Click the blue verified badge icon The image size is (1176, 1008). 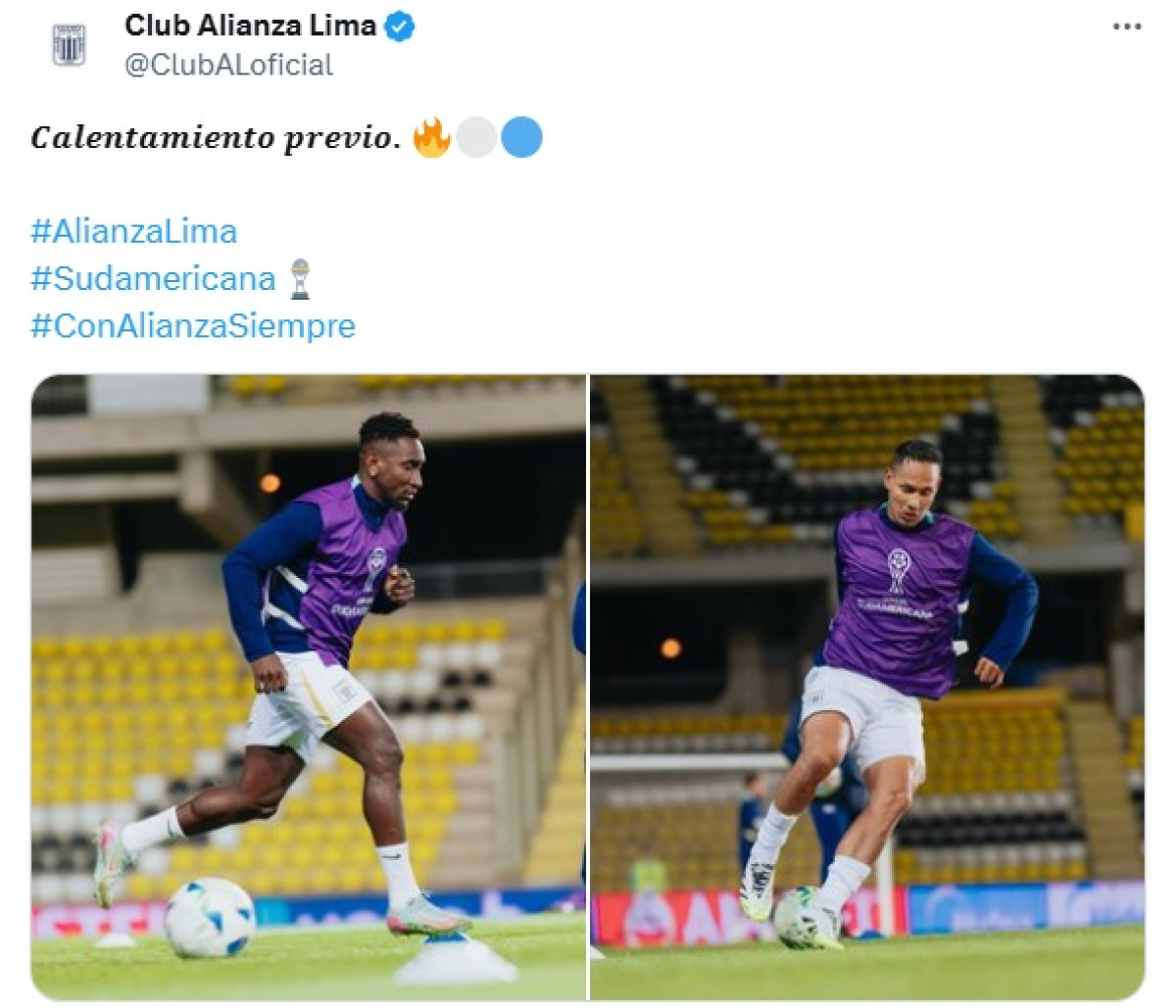(x=400, y=26)
